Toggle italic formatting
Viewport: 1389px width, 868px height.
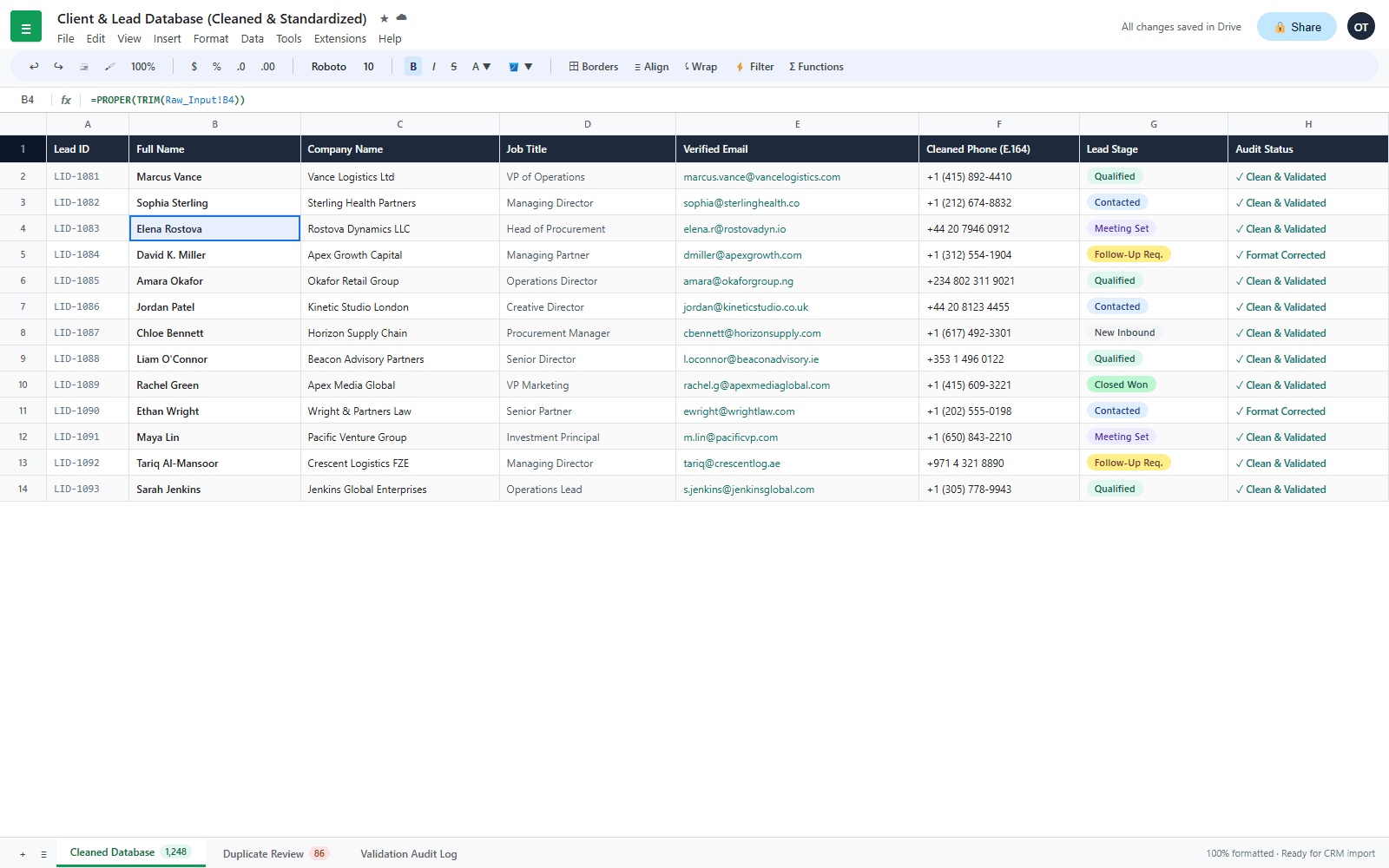(434, 67)
